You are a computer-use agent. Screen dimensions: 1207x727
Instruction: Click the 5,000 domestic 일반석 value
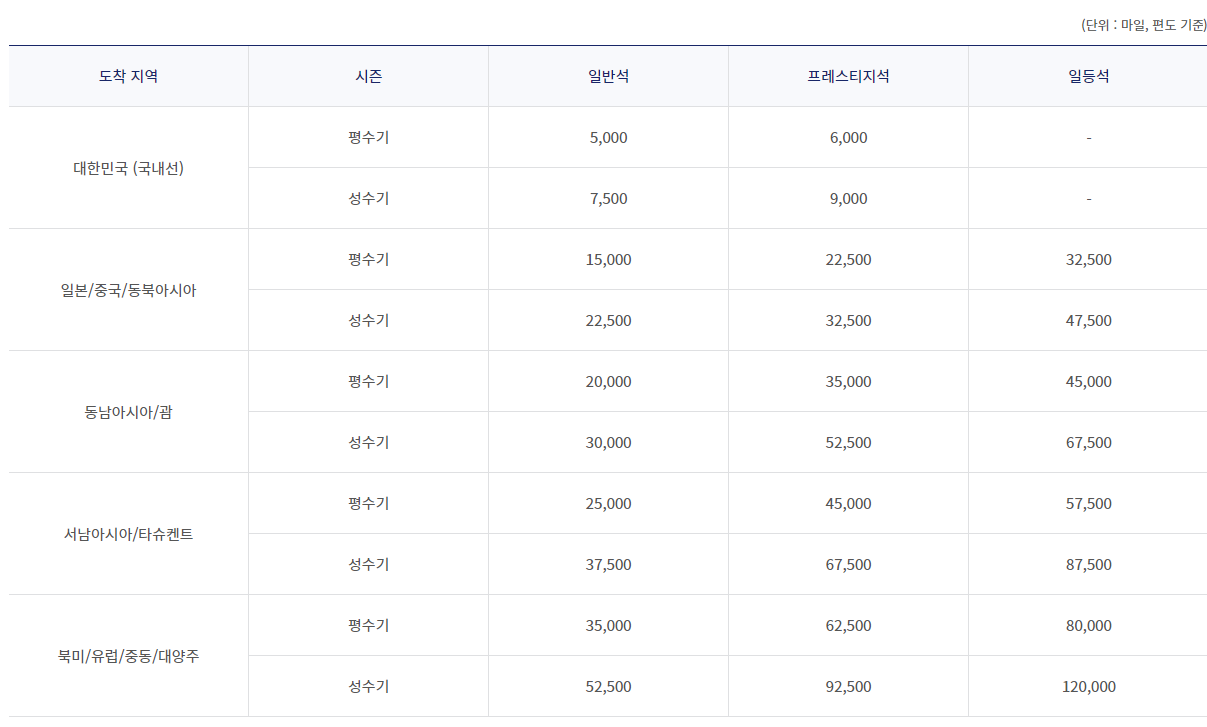point(608,138)
